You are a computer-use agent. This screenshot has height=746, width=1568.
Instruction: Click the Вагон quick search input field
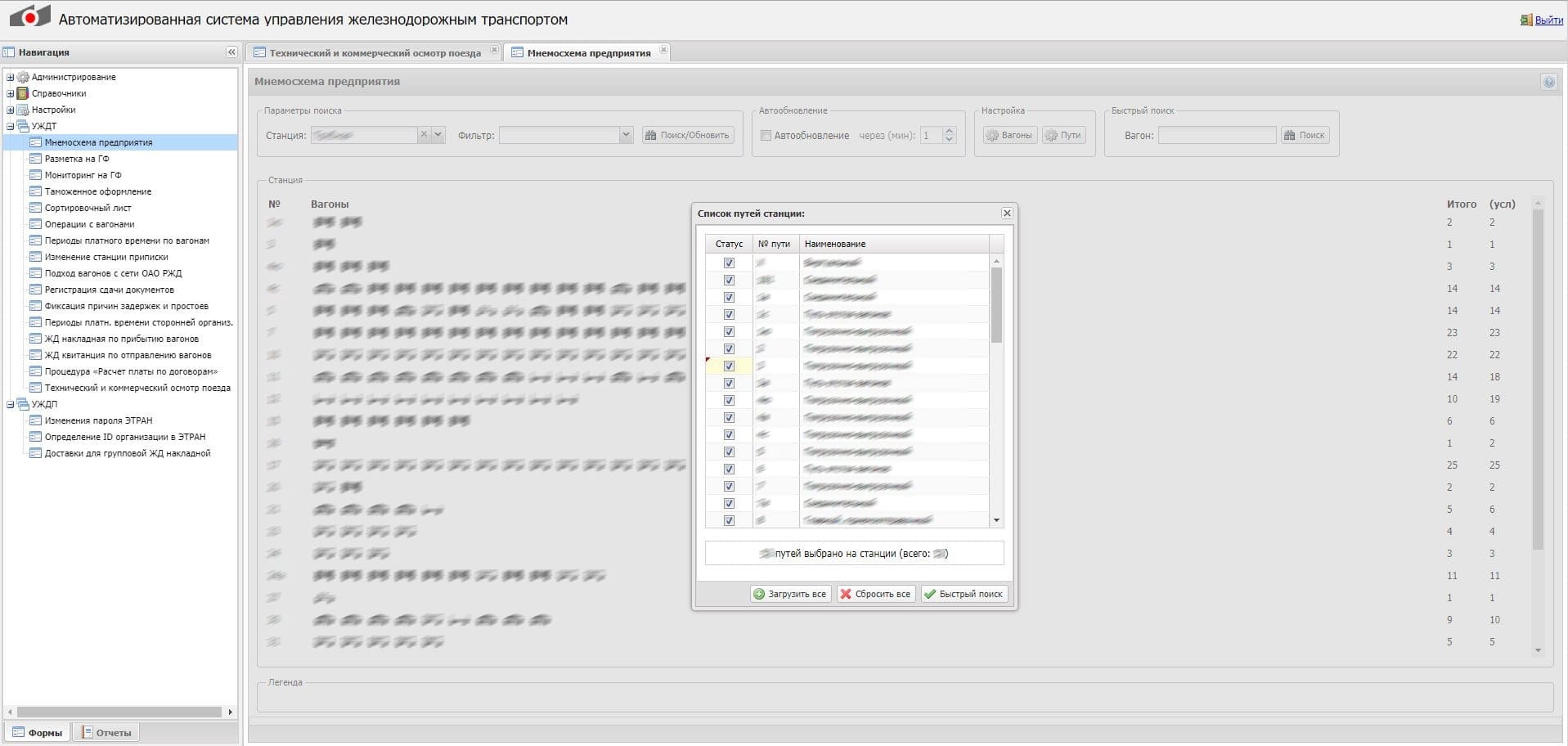pos(1216,136)
